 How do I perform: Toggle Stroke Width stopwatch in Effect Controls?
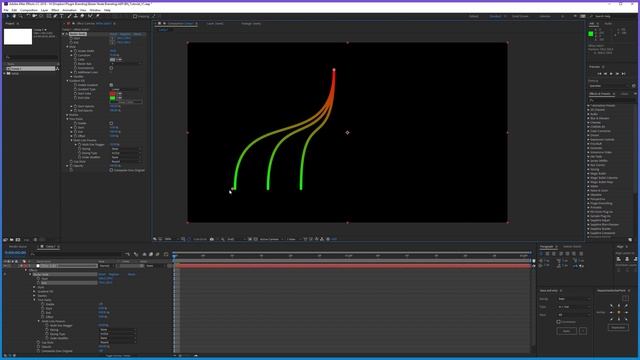tap(76, 51)
